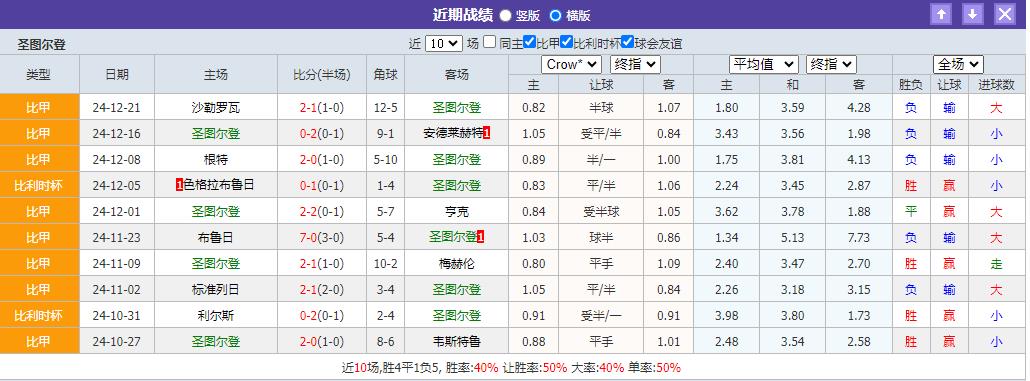Click the 角球 column header
1030x381 pixels.
(x=386, y=74)
